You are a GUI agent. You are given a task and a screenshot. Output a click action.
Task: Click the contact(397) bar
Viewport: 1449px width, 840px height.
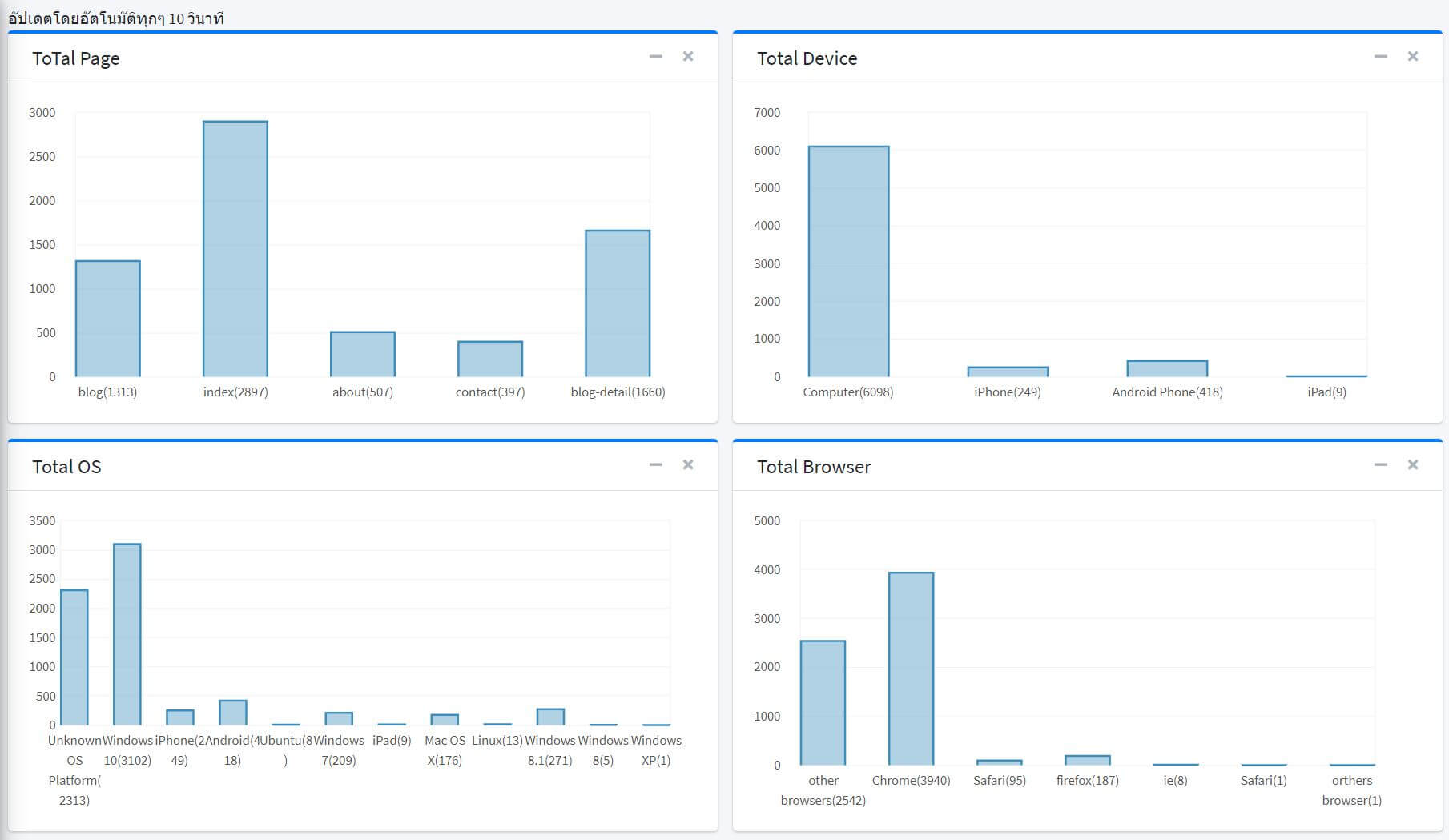tap(489, 356)
